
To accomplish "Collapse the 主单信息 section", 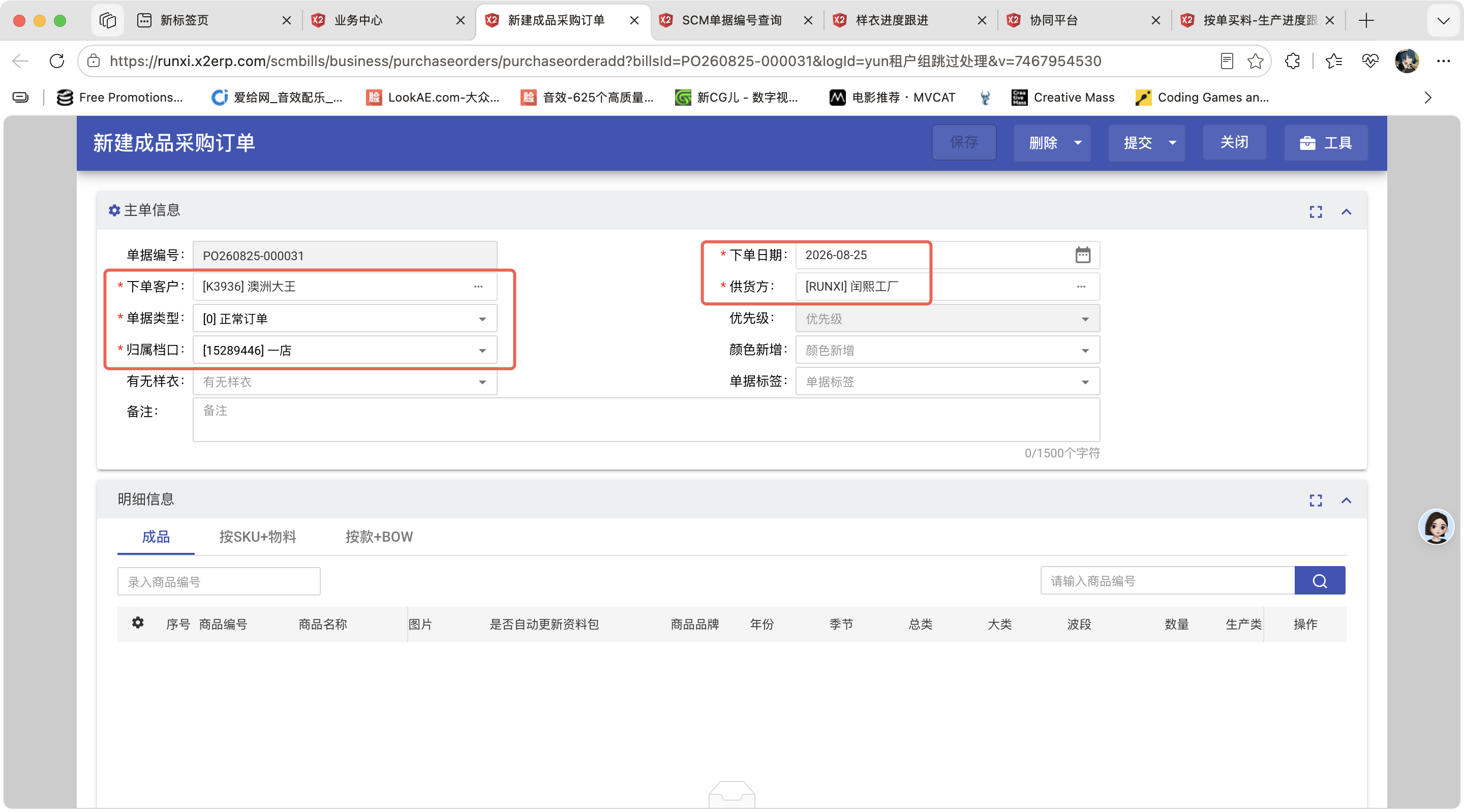I will 1347,212.
